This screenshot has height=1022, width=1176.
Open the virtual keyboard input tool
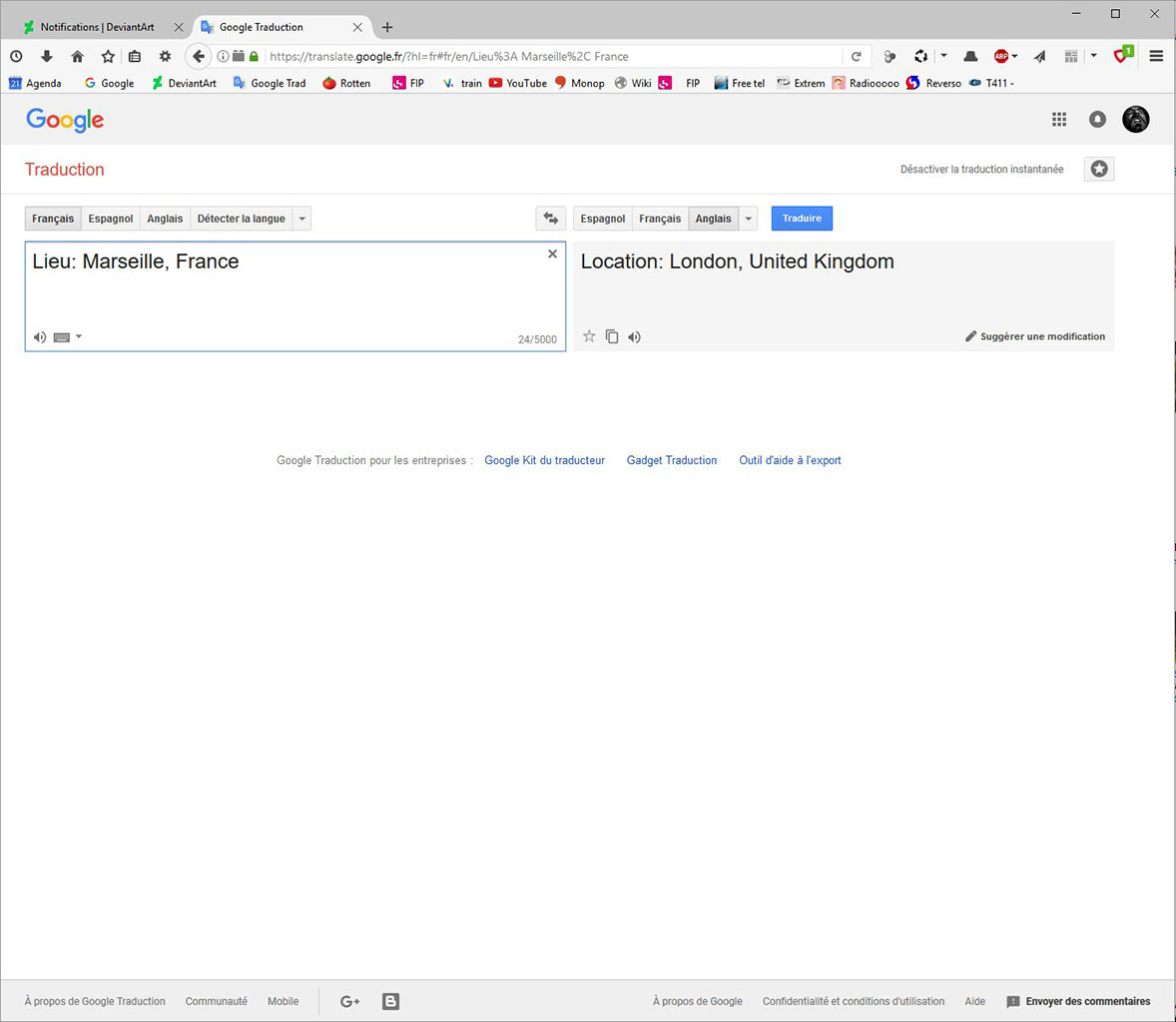pos(62,337)
